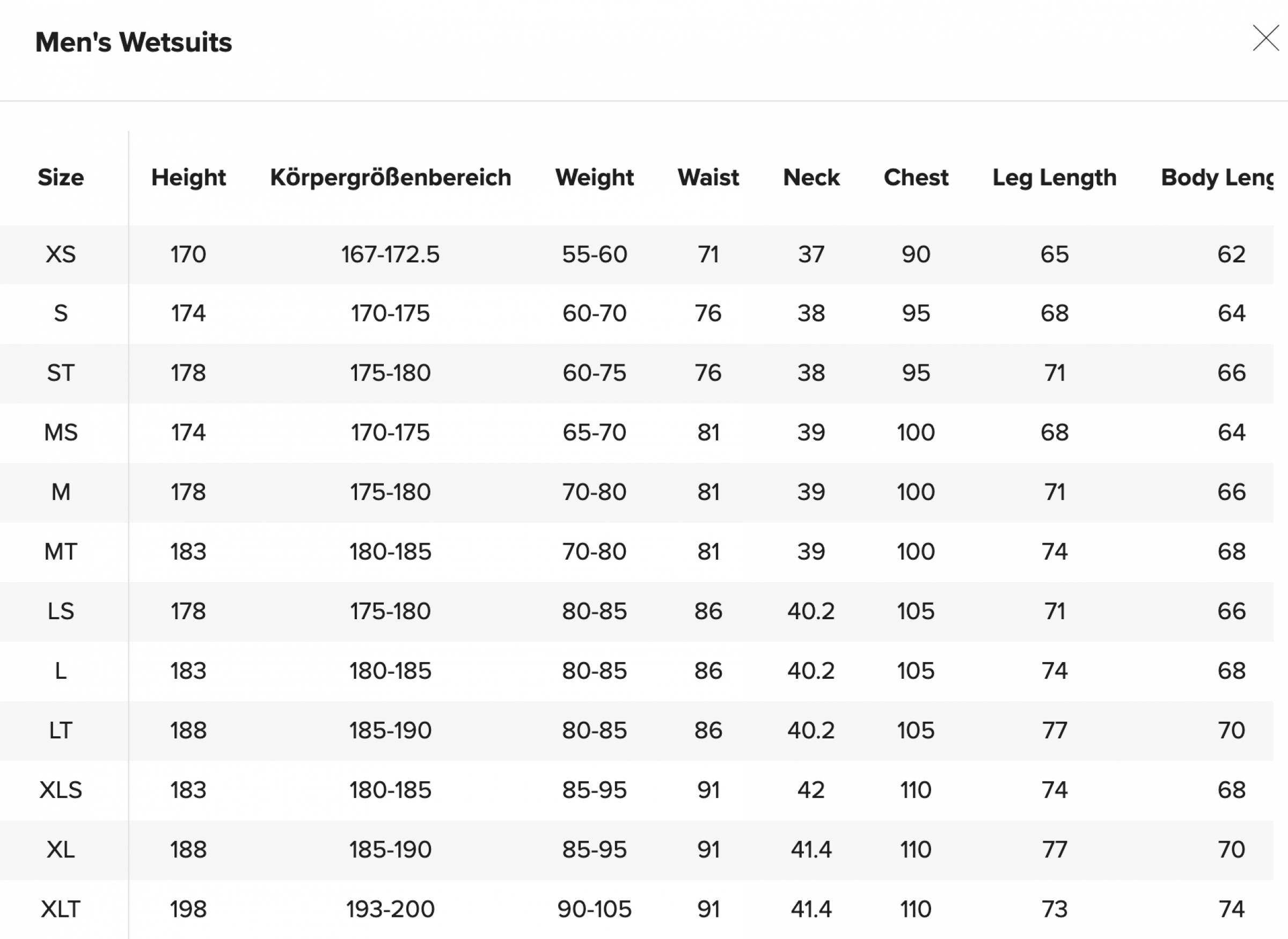Click the Weight column header
Viewport: 1288px width, 939px height.
pos(595,178)
